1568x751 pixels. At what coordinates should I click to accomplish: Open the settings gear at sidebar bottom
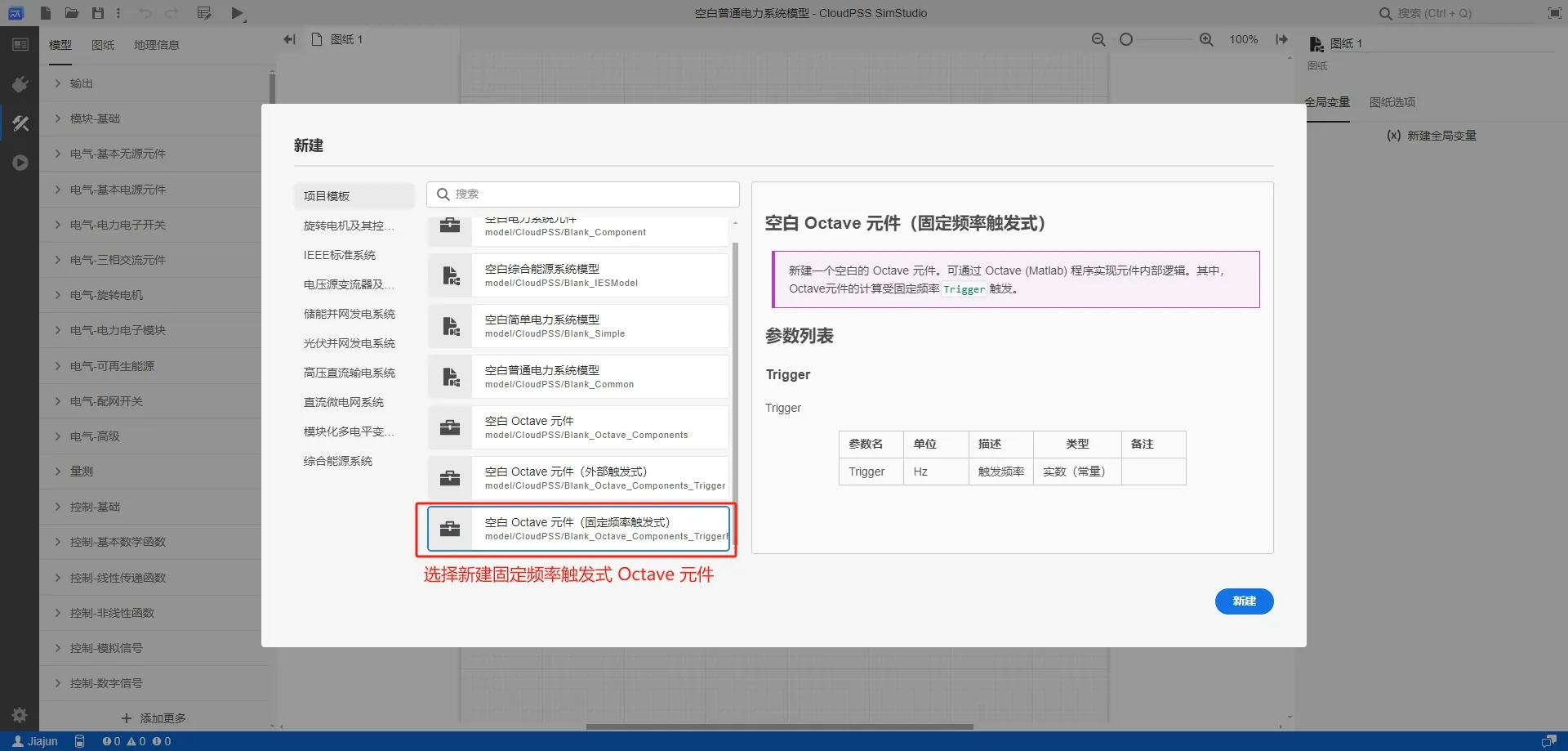[x=19, y=714]
